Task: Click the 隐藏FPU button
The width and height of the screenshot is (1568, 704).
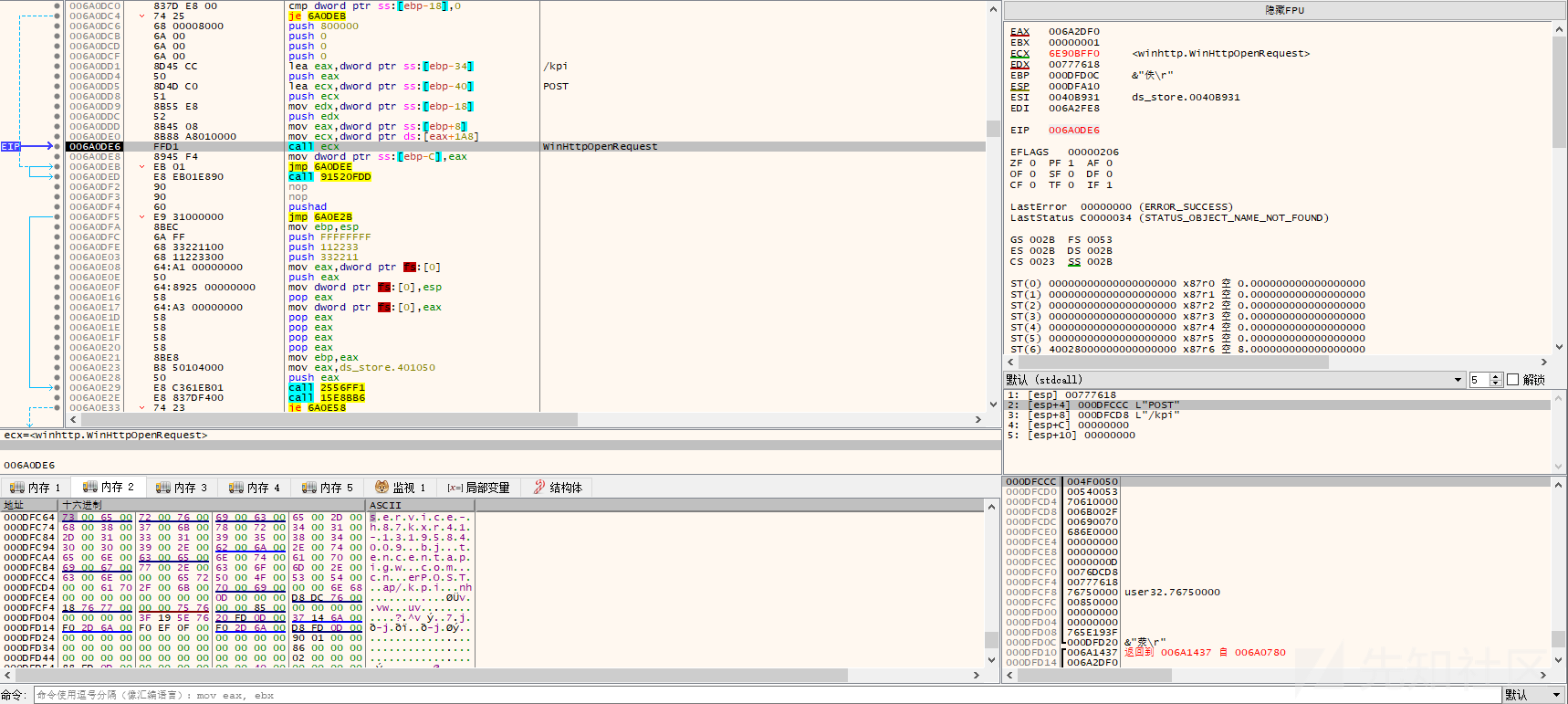Action: (1284, 10)
